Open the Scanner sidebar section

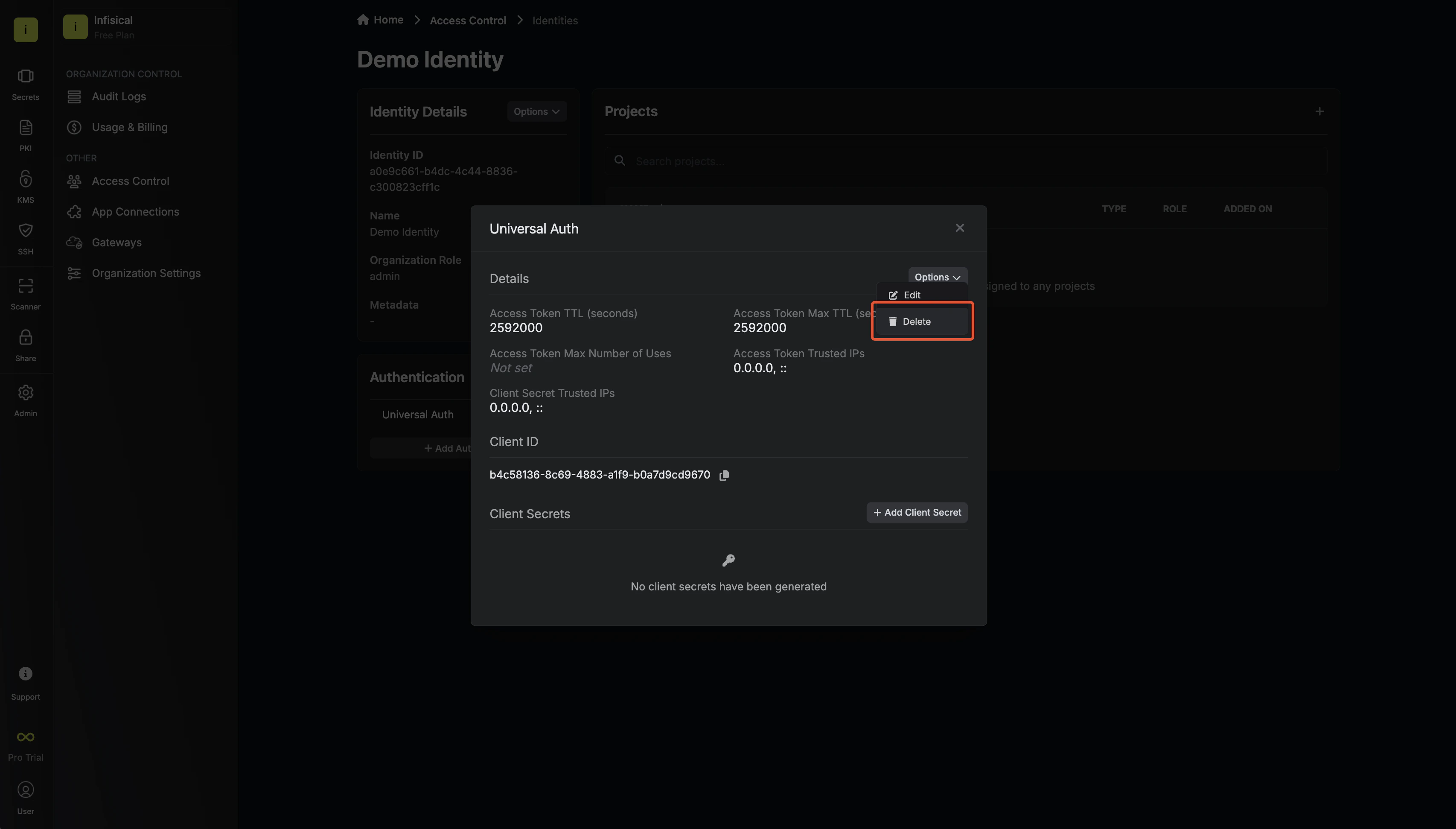(26, 295)
